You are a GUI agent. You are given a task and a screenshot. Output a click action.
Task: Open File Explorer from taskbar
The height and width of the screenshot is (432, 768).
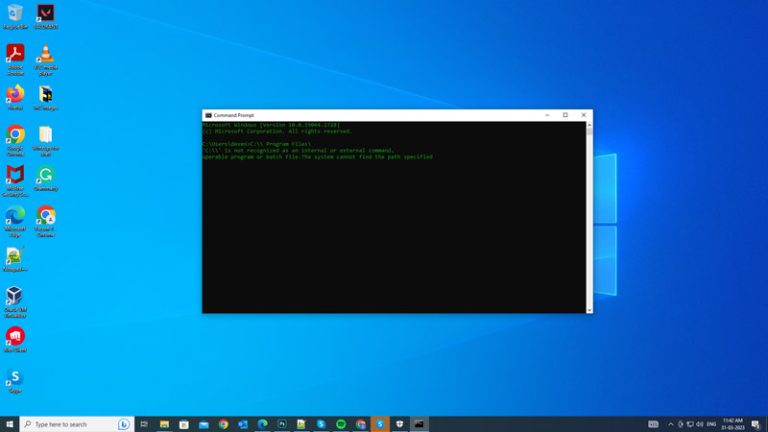tap(164, 424)
